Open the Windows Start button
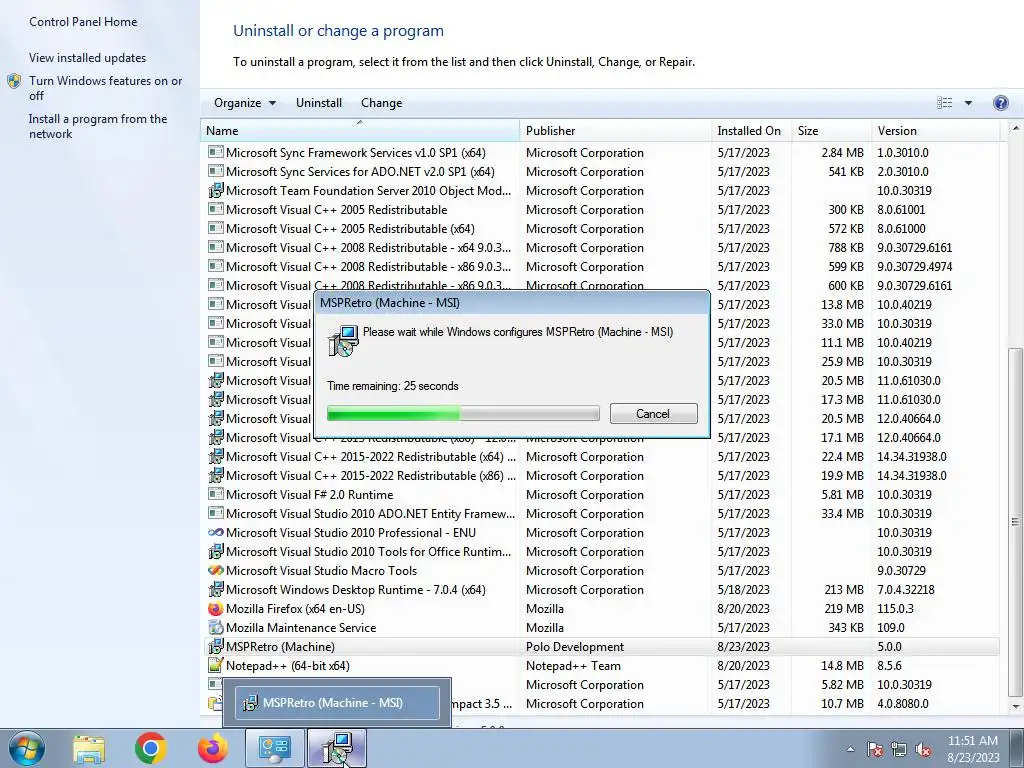1024x768 pixels. [x=26, y=748]
